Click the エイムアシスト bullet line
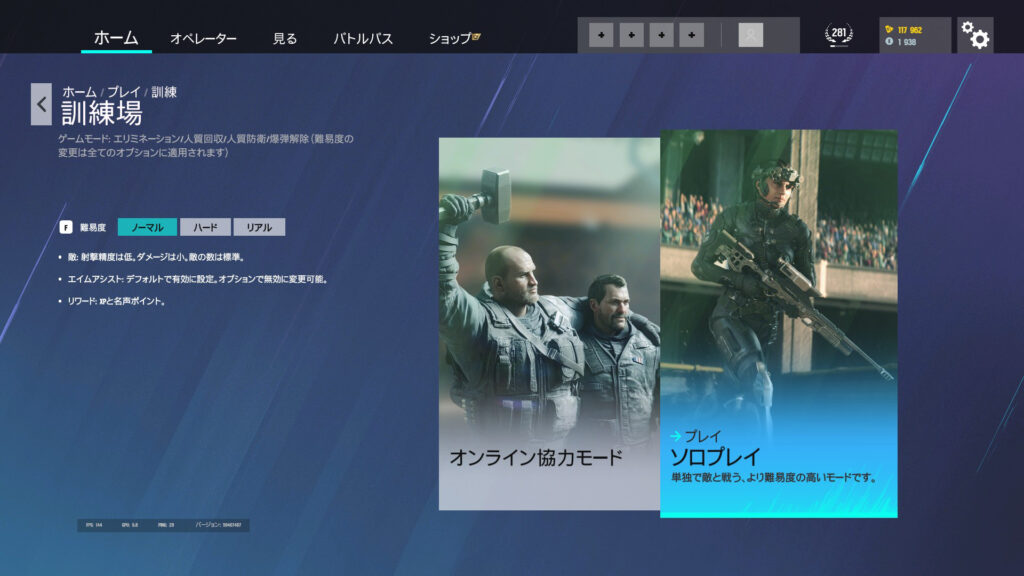The width and height of the screenshot is (1024, 576). pyautogui.click(x=197, y=280)
